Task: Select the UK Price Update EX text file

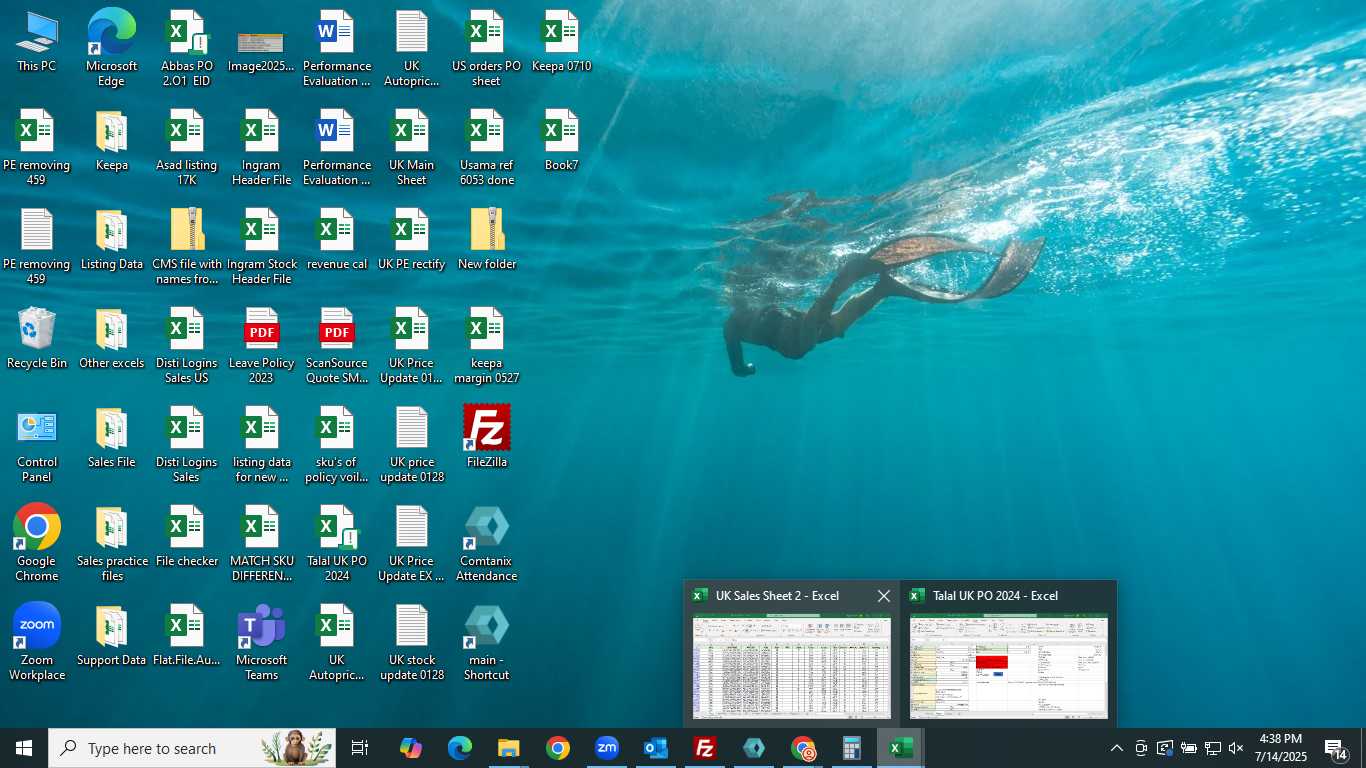Action: click(x=411, y=543)
